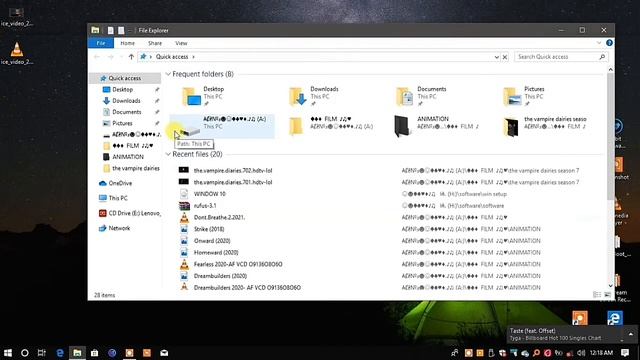Select Dreambuilders (2020) recent file
The image size is (640, 360).
pos(220,276)
